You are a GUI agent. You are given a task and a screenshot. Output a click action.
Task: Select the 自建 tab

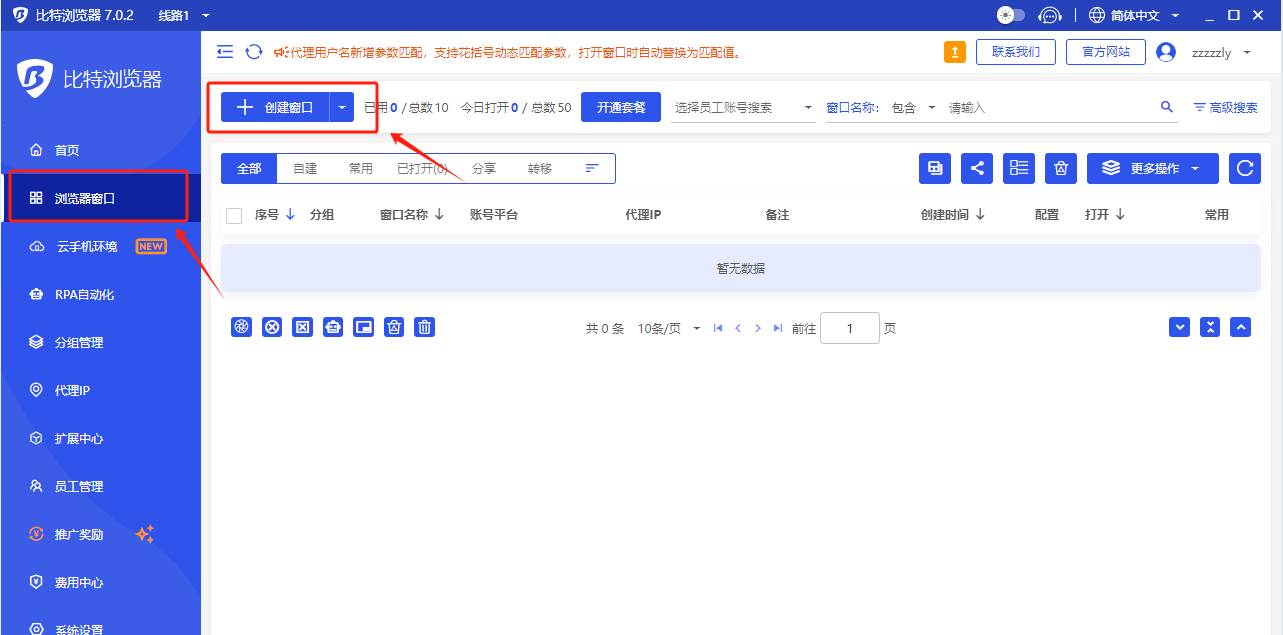tap(305, 168)
